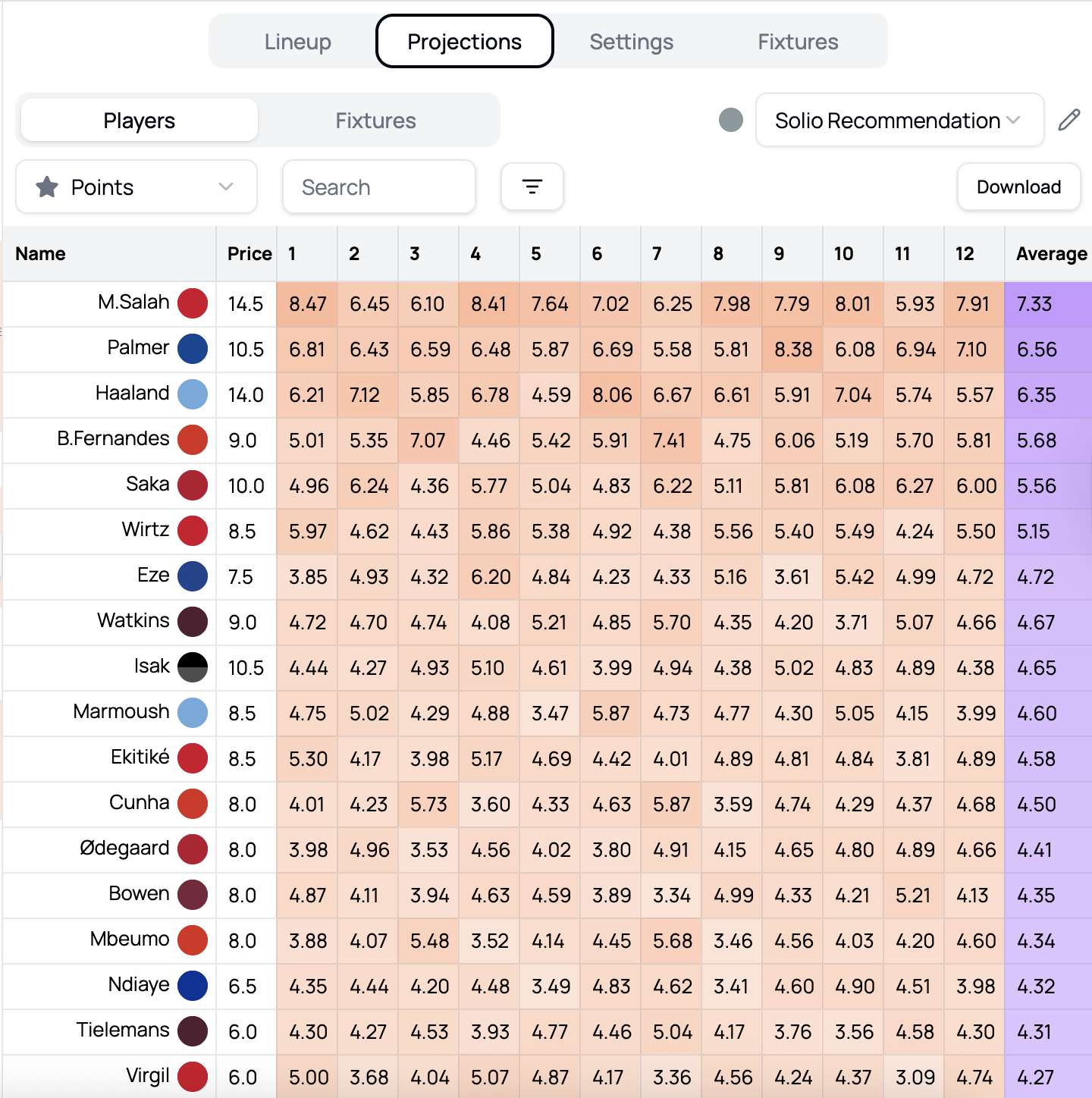
Task: Select the Players view toggle
Action: click(x=138, y=120)
